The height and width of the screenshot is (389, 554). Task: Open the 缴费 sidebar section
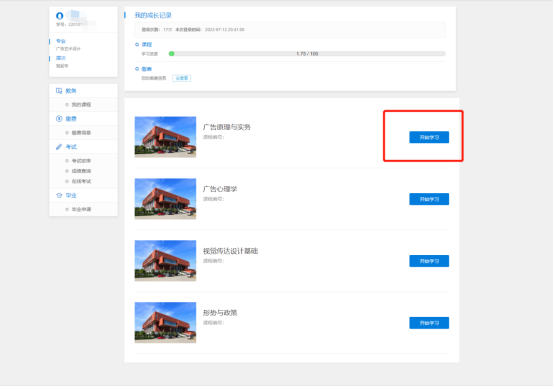(x=83, y=119)
